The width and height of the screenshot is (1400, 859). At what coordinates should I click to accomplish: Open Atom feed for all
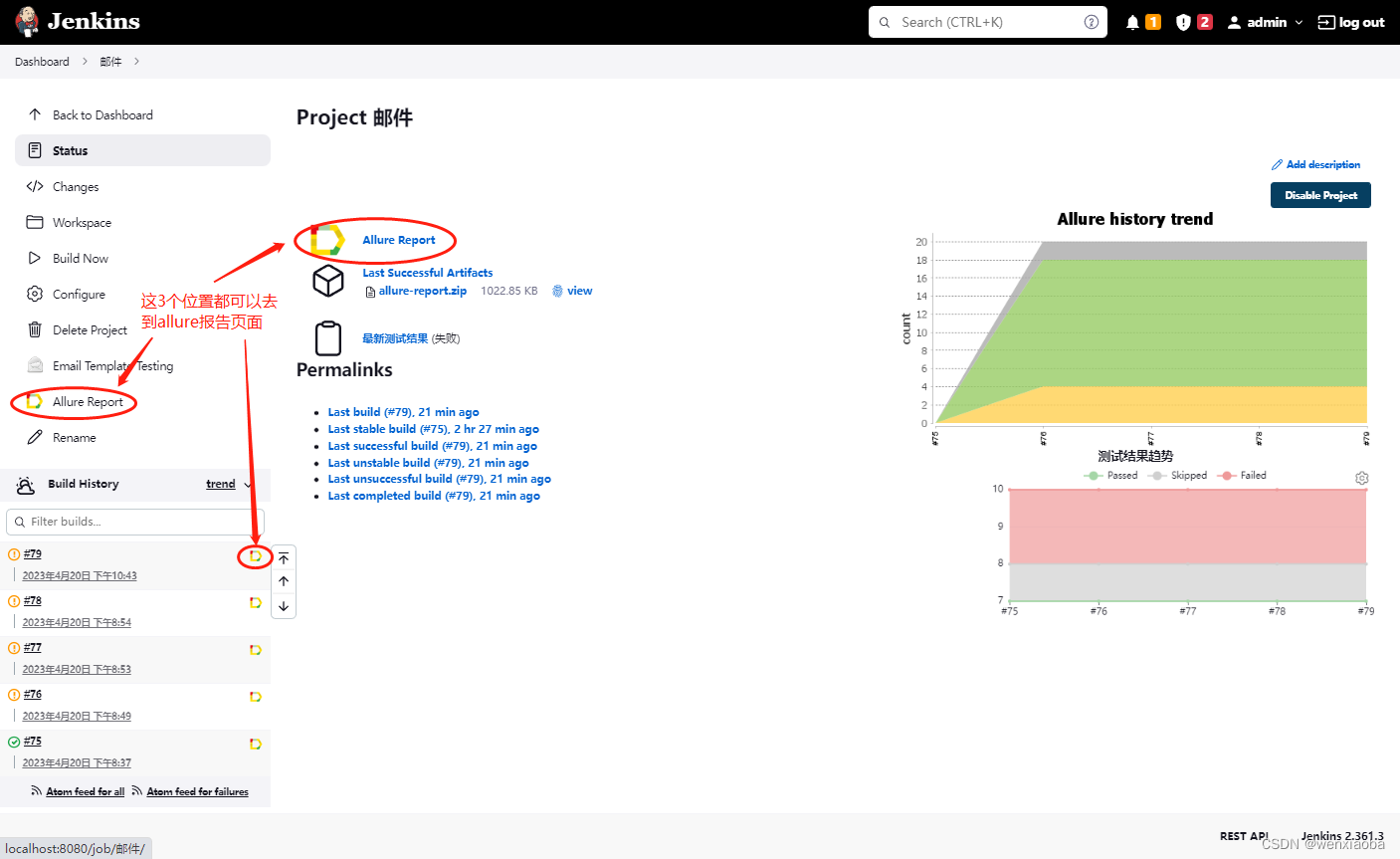click(86, 791)
